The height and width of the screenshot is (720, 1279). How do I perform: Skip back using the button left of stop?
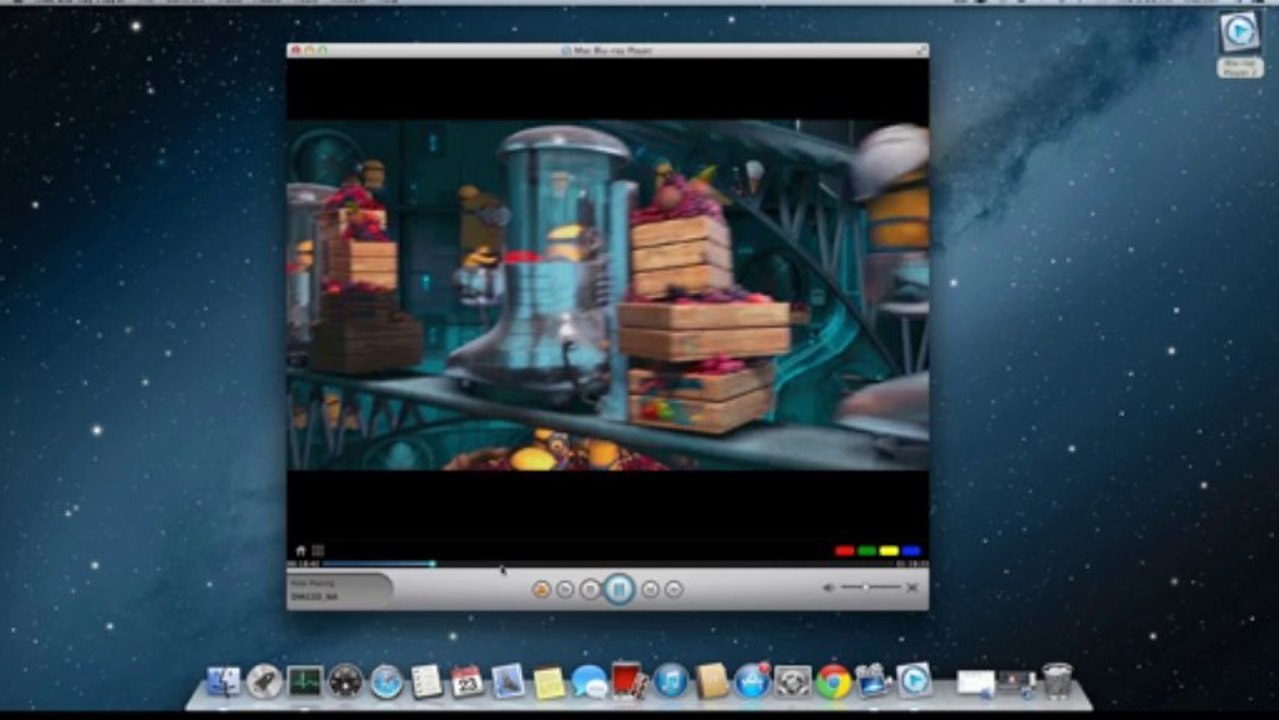[565, 589]
